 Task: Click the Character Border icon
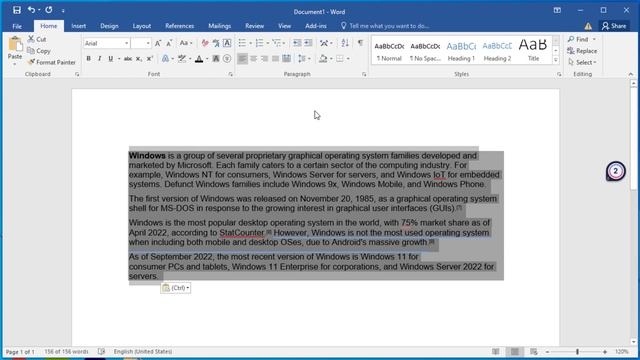(227, 43)
